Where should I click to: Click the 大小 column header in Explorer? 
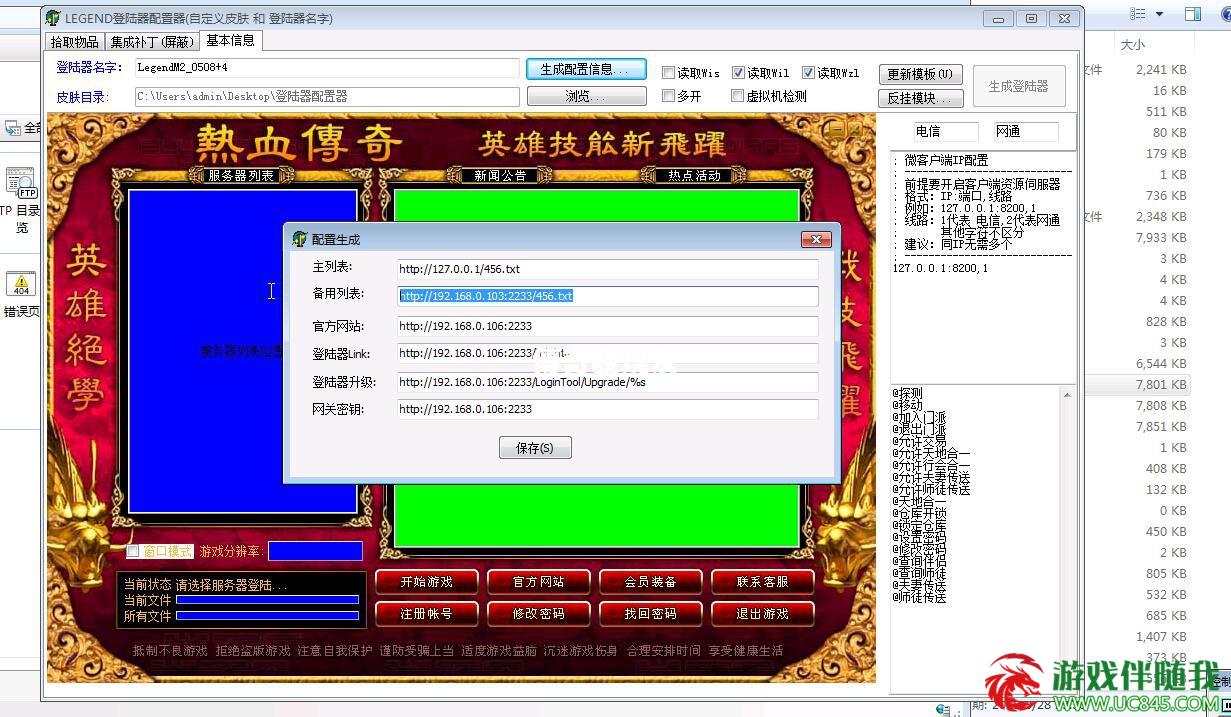[1133, 45]
